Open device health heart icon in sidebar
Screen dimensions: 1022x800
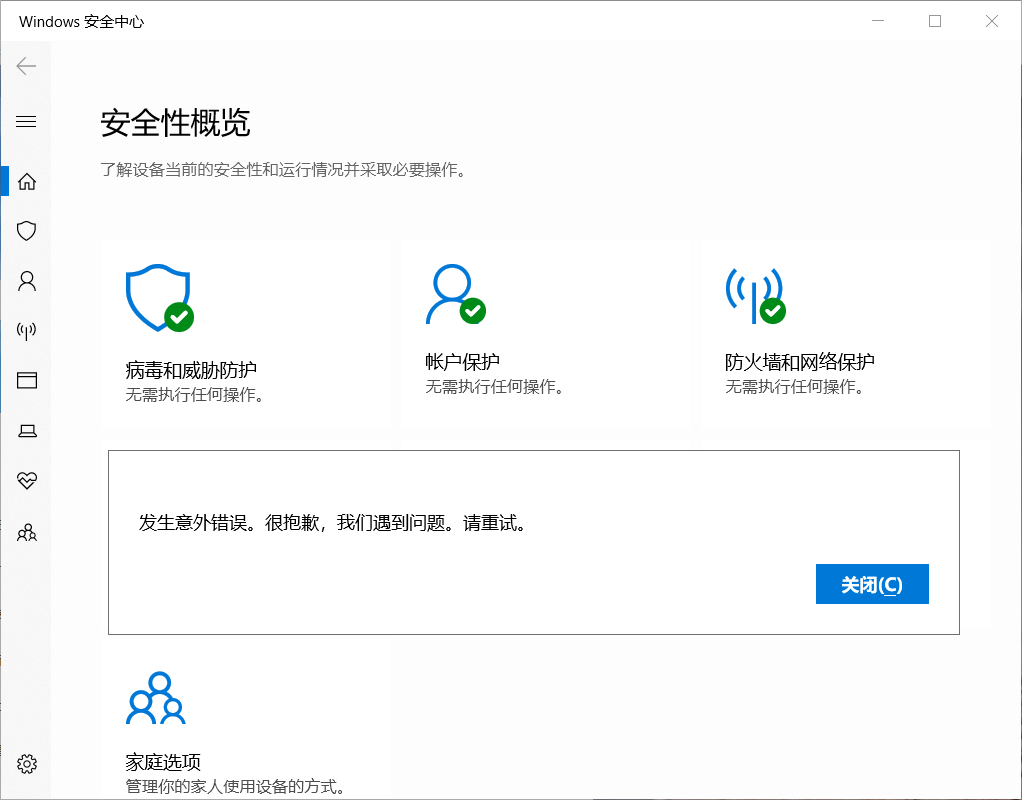click(x=27, y=481)
